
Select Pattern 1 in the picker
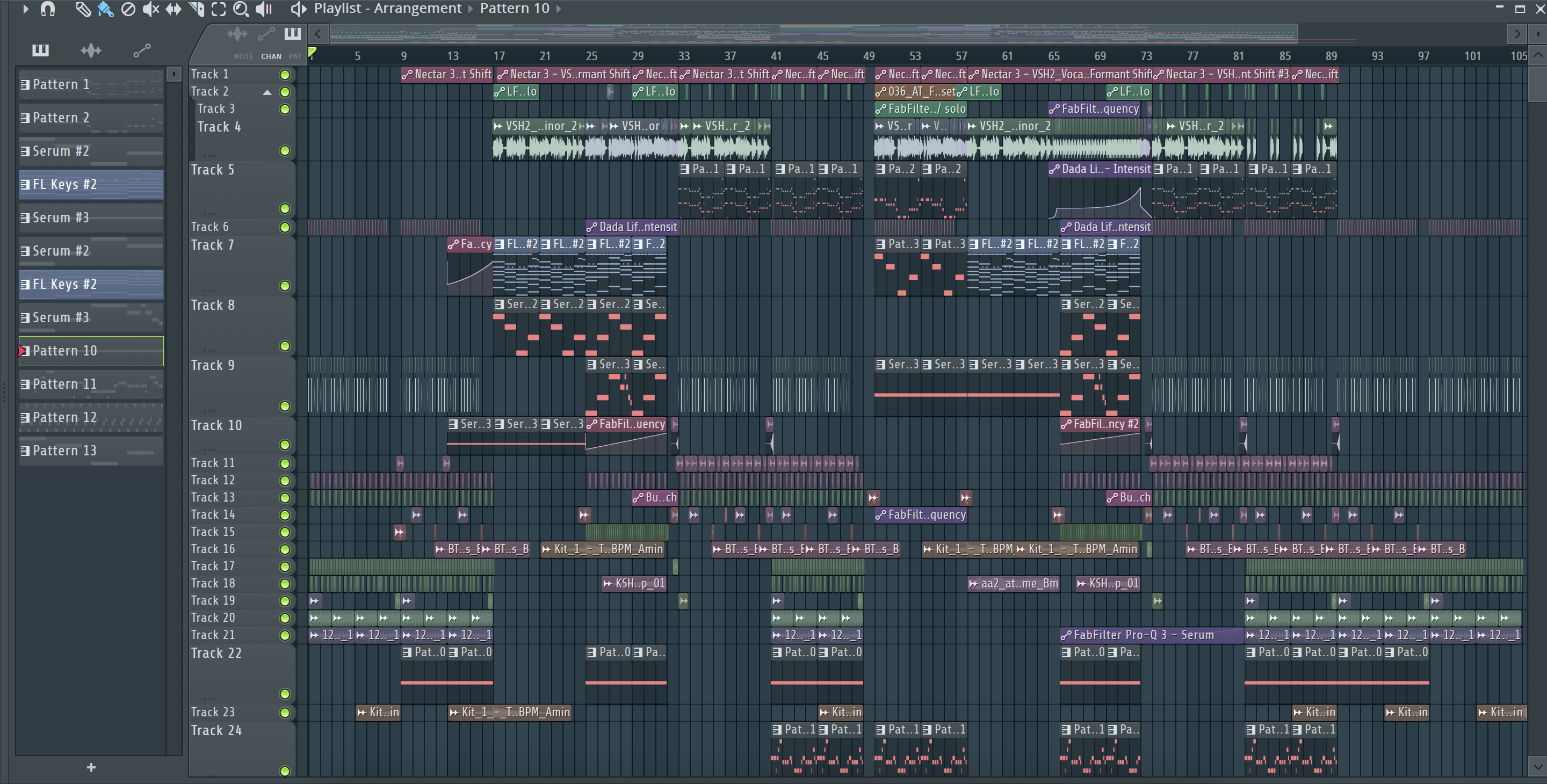[x=91, y=85]
